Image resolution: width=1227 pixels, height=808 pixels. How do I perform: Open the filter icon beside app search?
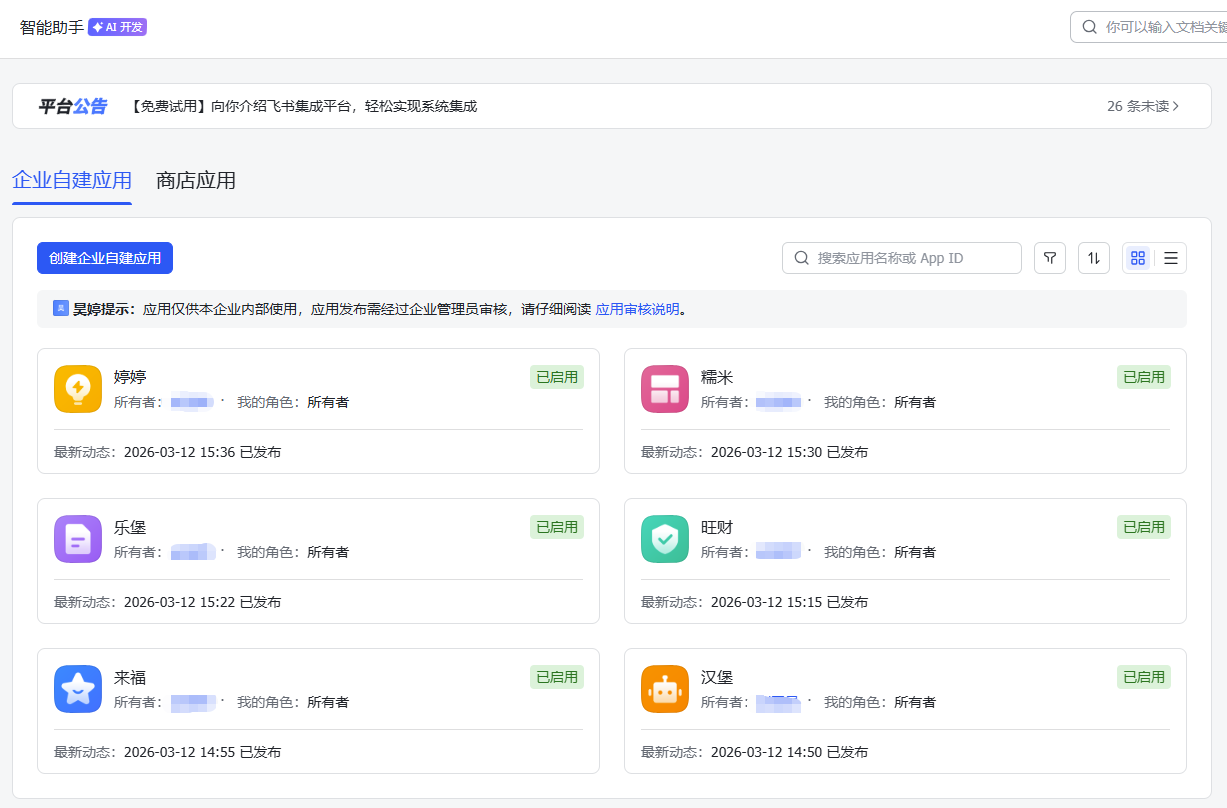1050,258
